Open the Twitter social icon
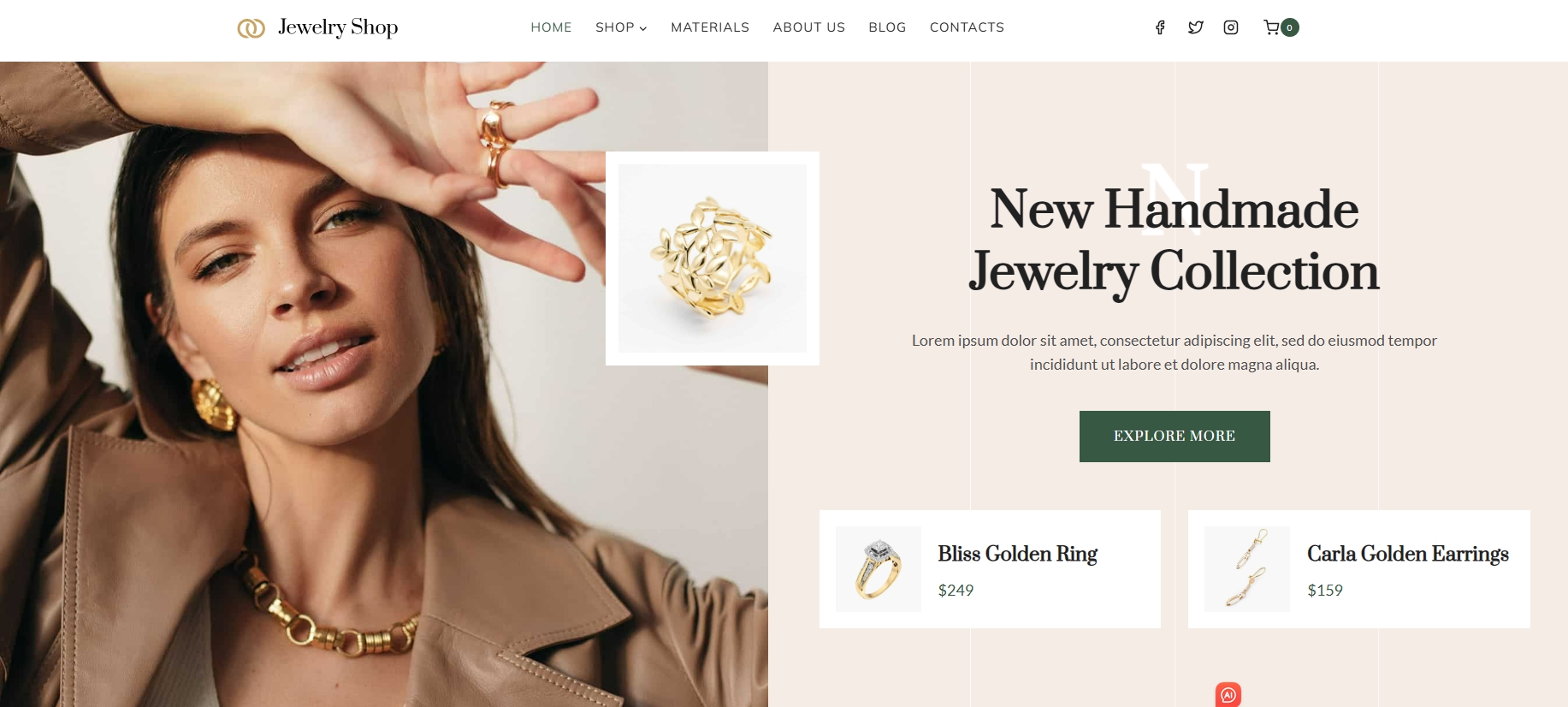The height and width of the screenshot is (707, 1568). (1196, 27)
